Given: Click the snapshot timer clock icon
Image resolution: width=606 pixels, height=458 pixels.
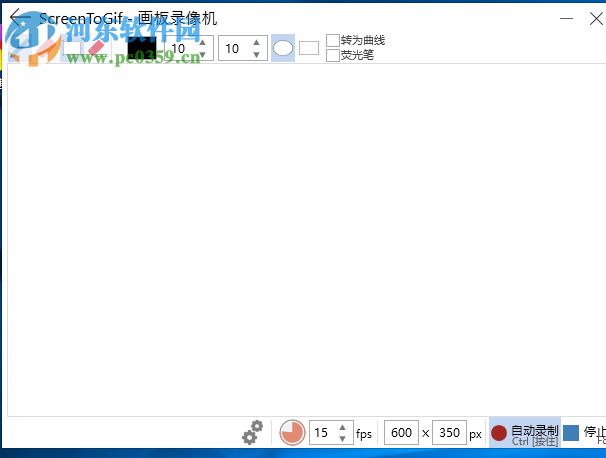Looking at the screenshot, I should (x=293, y=432).
